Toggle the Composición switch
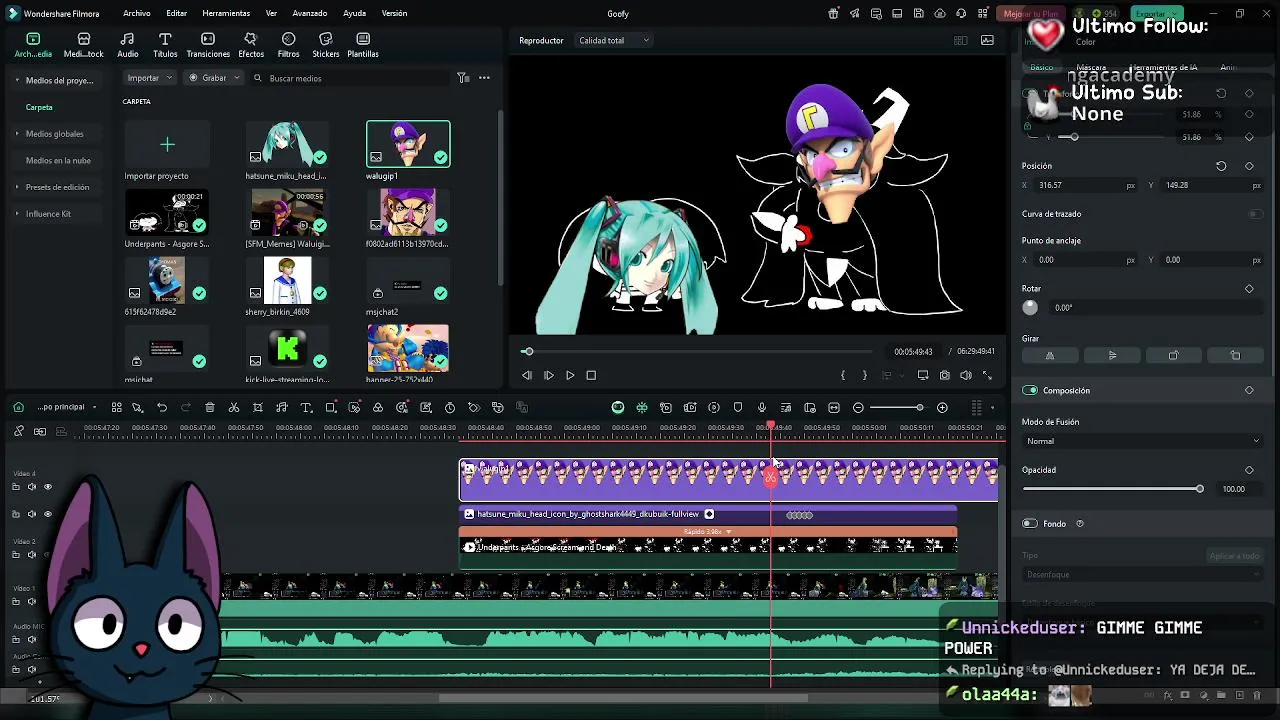Image resolution: width=1280 pixels, height=720 pixels. pos(1030,390)
